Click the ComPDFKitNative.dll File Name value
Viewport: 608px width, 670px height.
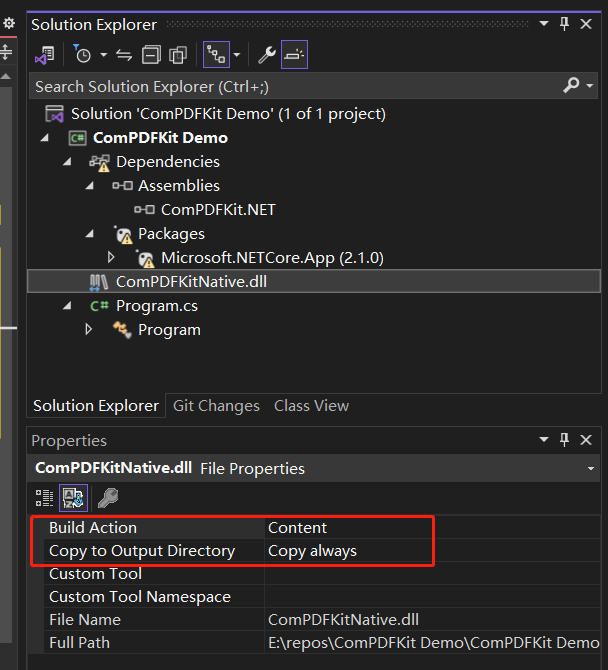[343, 620]
